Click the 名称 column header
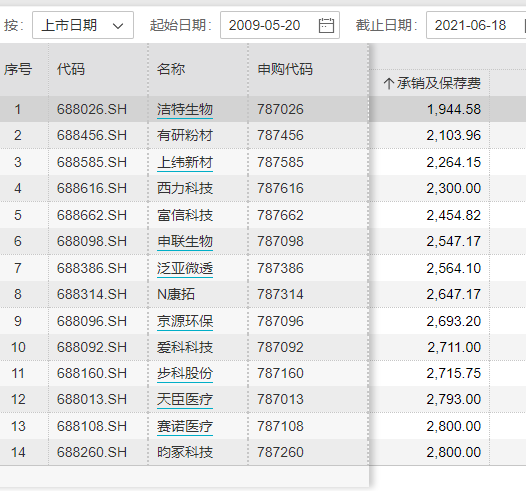 pos(171,69)
